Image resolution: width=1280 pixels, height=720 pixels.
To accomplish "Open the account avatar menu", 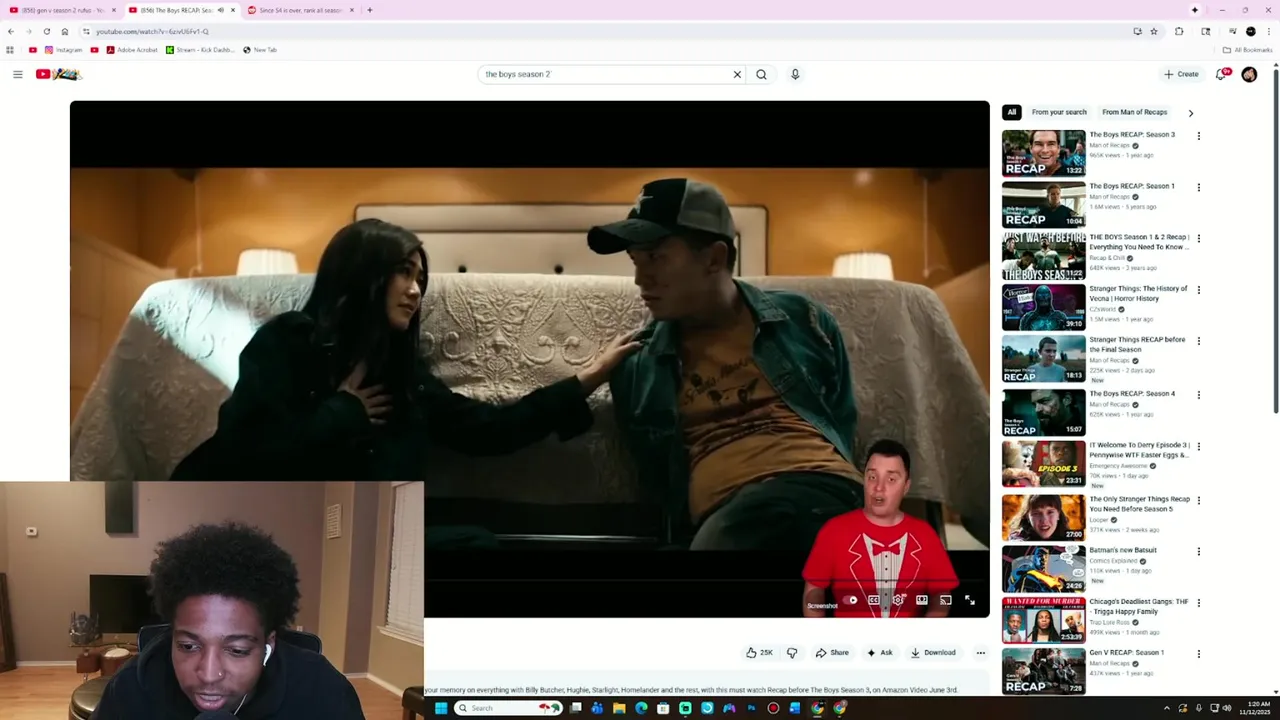I will [1249, 74].
